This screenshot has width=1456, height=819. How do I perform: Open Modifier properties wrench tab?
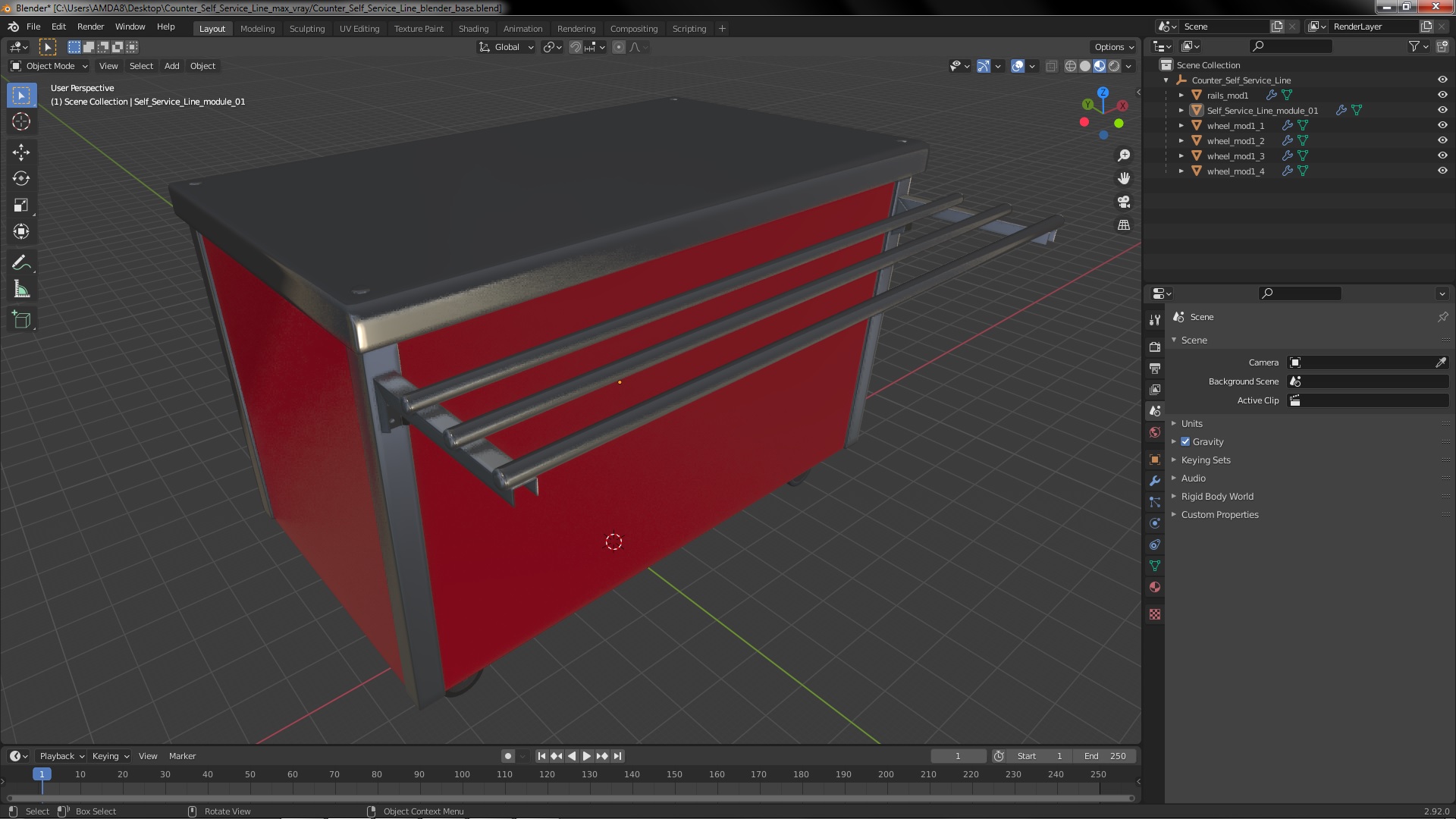coord(1155,481)
